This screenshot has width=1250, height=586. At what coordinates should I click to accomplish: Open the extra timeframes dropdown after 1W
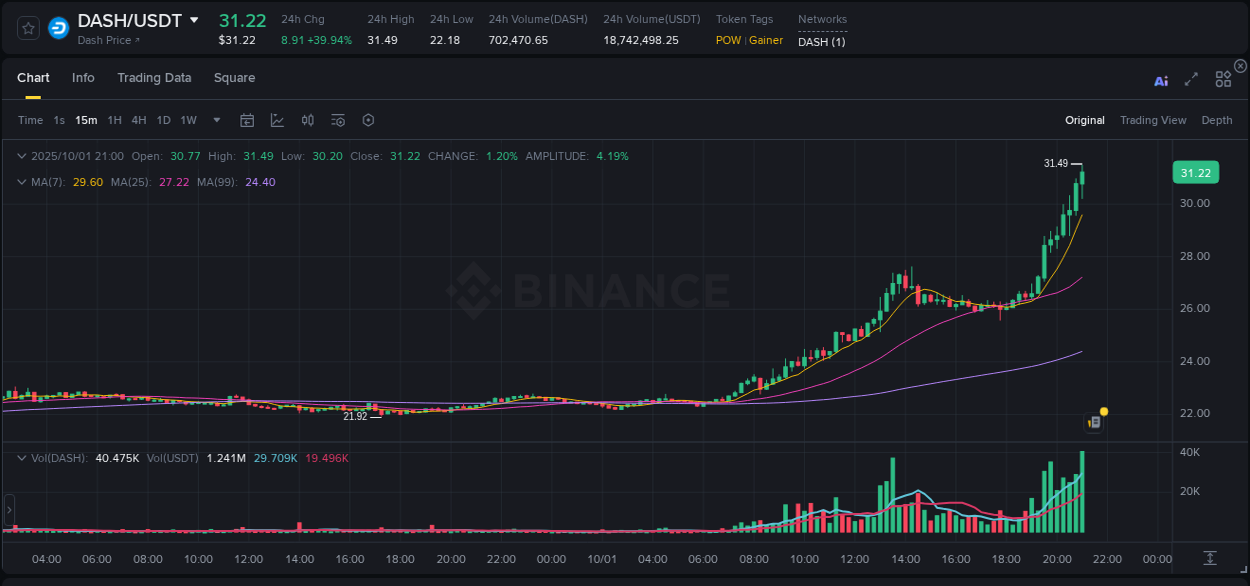(215, 120)
